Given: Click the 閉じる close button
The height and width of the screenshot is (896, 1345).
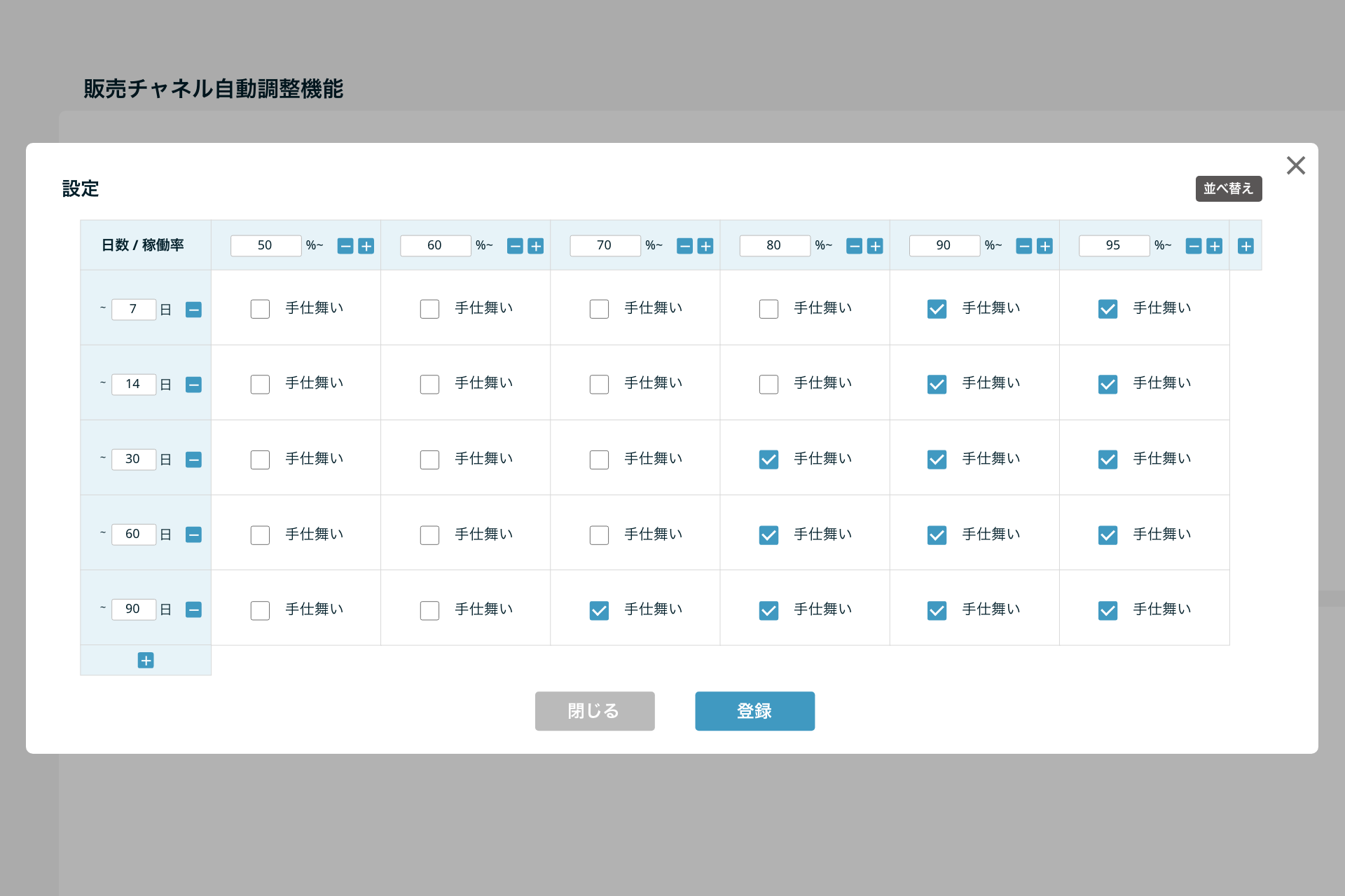Looking at the screenshot, I should click(x=595, y=711).
